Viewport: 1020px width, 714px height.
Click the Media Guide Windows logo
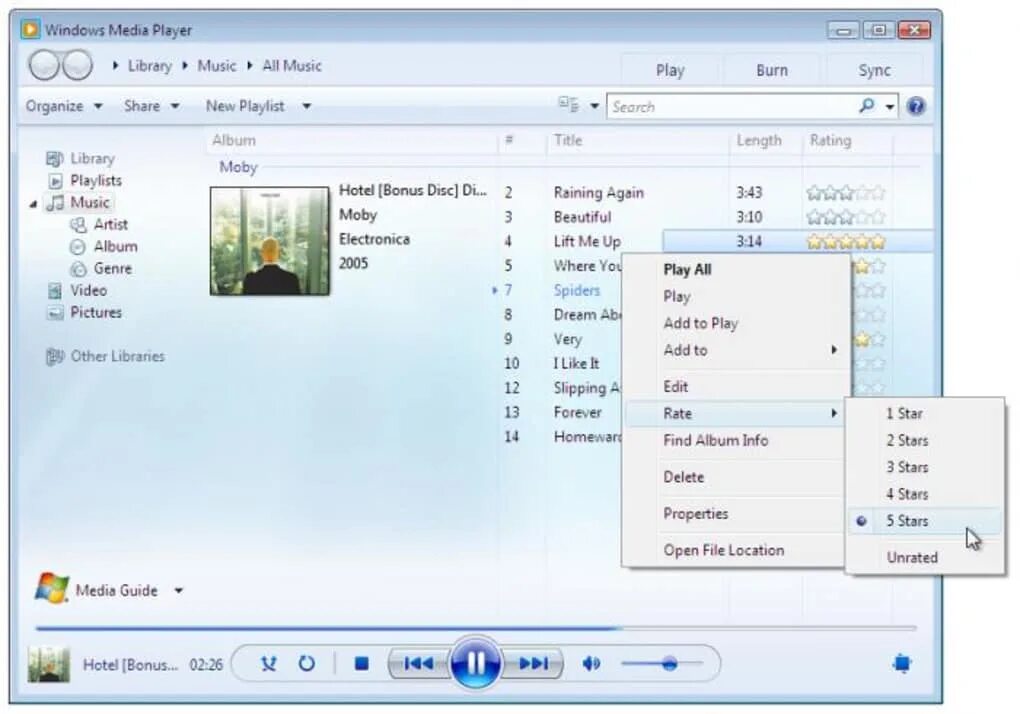(x=51, y=588)
